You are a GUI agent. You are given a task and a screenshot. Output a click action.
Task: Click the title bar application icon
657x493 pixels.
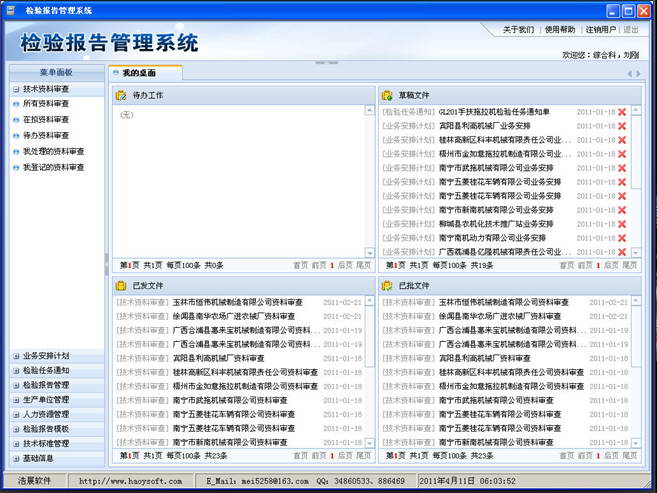pos(11,10)
